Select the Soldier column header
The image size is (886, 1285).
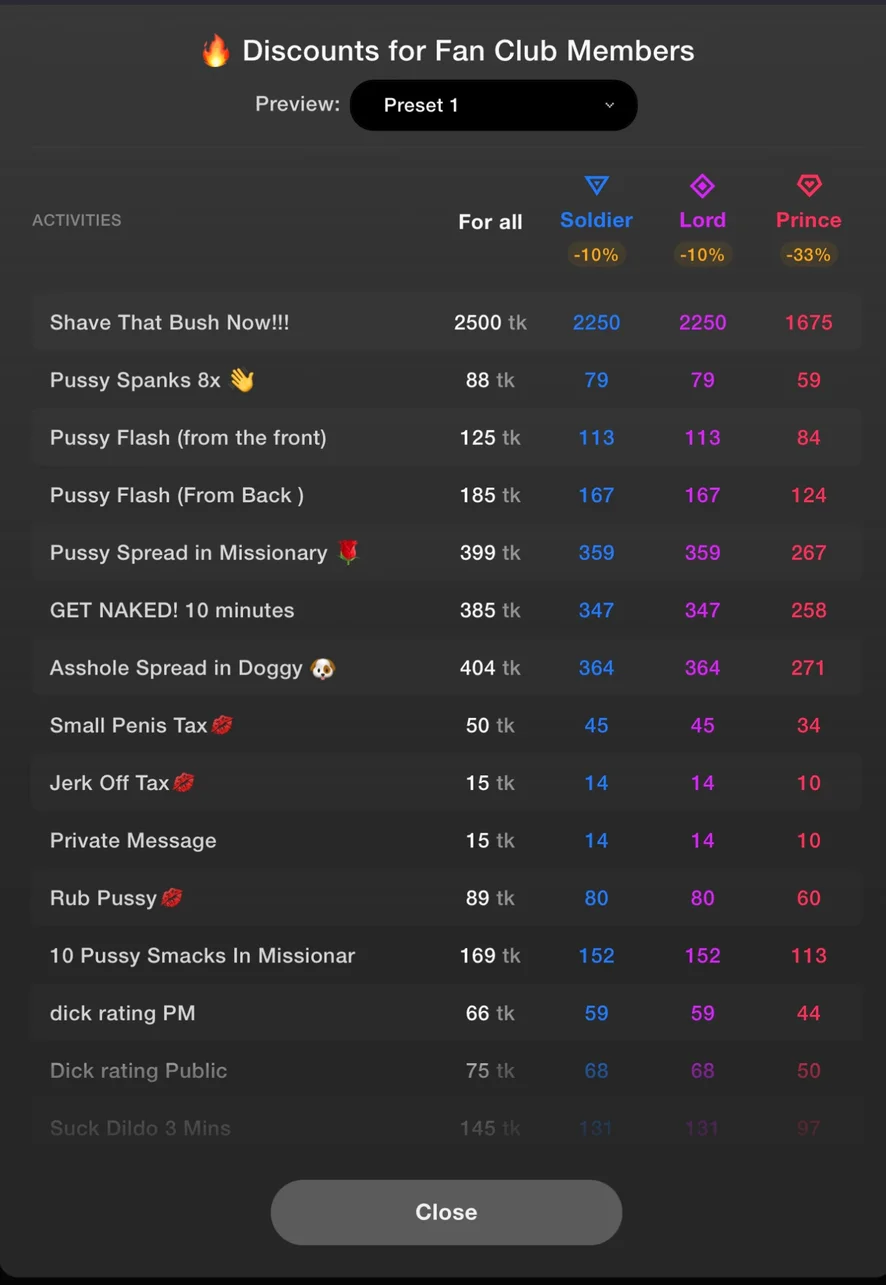tap(596, 220)
